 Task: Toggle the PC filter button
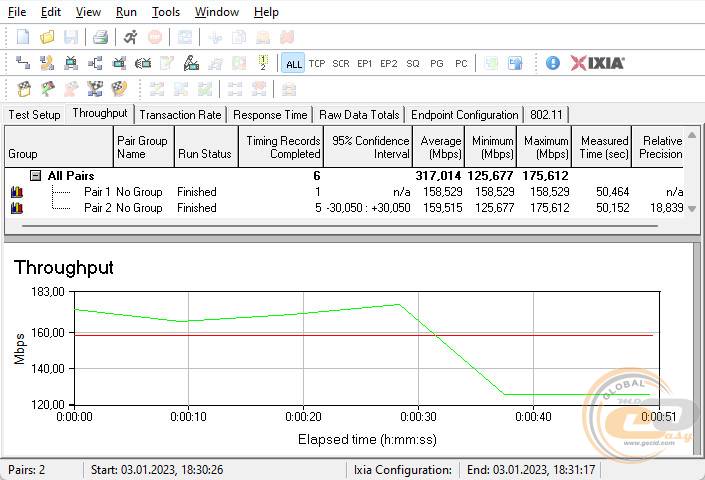(461, 63)
